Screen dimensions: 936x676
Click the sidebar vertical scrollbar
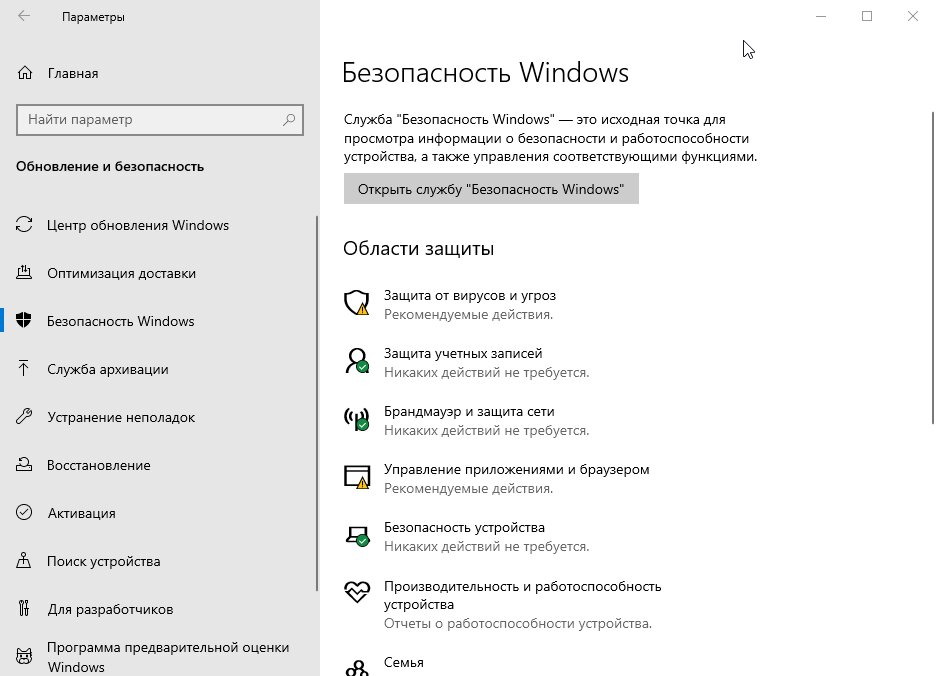[317, 404]
